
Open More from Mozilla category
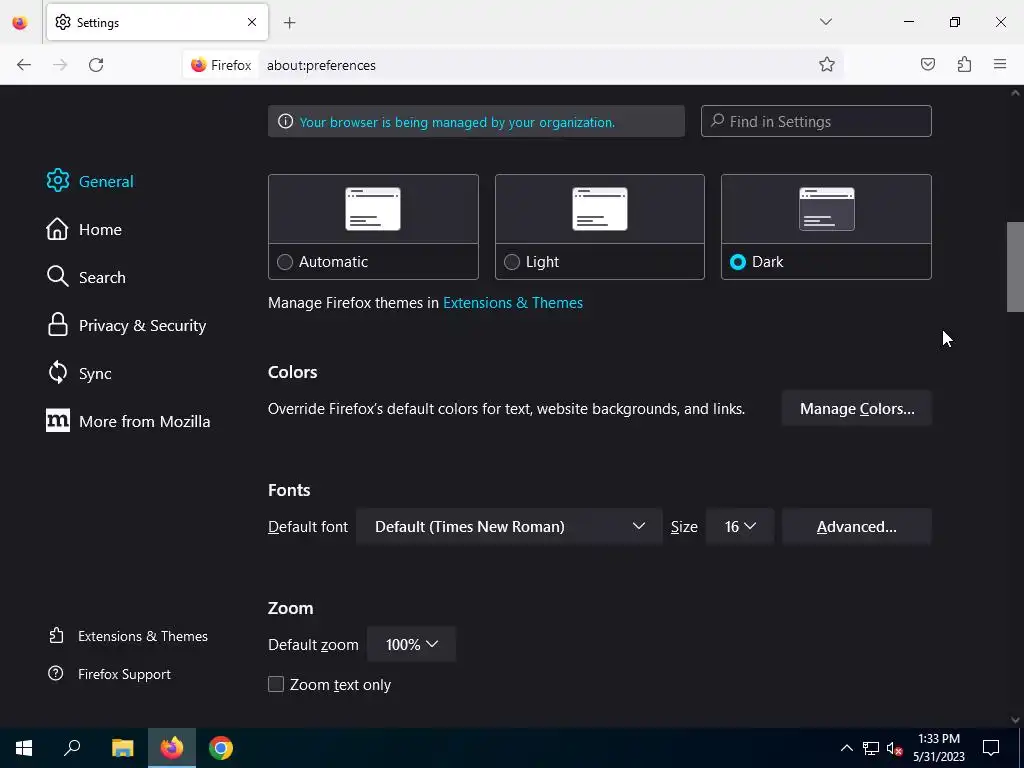[128, 421]
